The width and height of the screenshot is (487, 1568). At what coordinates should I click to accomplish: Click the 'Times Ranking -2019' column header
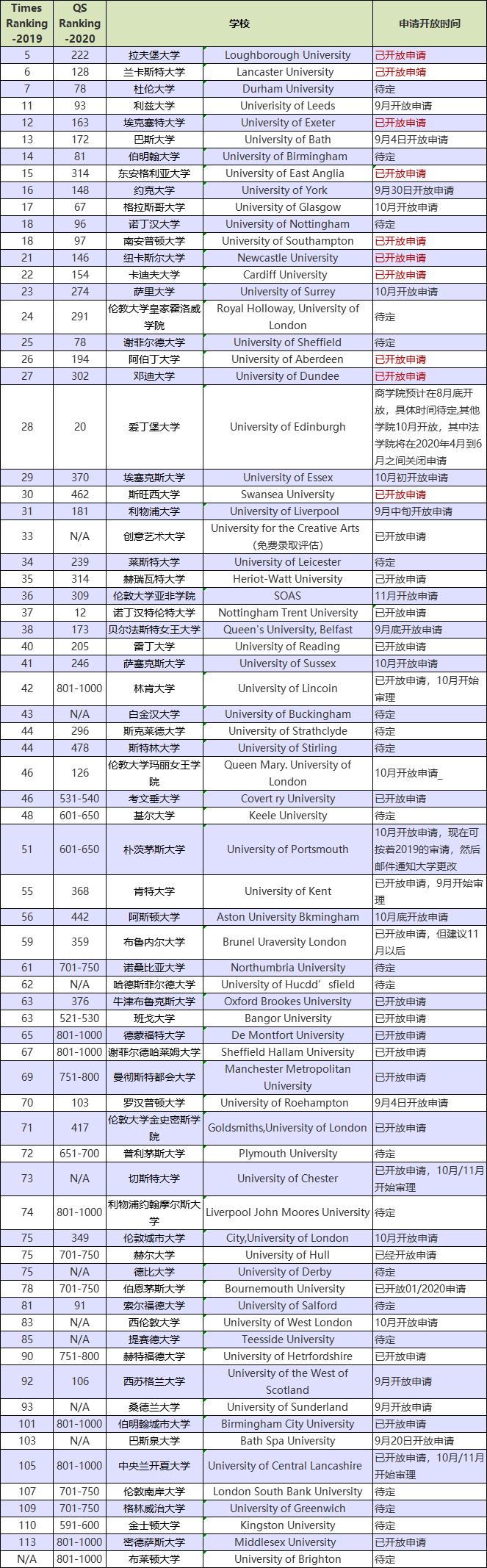[27, 24]
